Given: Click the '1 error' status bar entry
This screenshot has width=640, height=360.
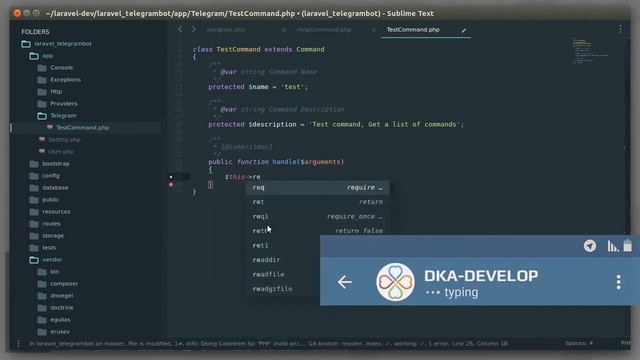Looking at the screenshot, I should (x=438, y=344).
